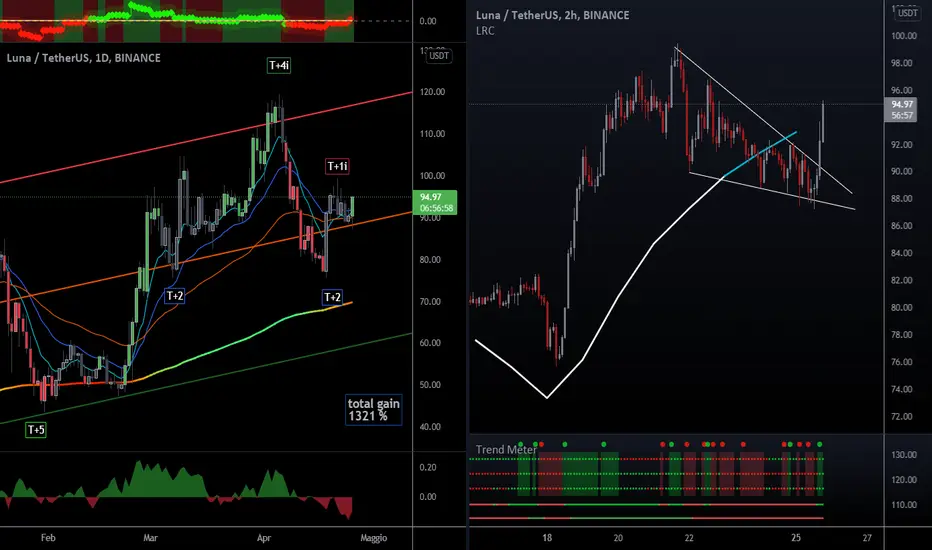The width and height of the screenshot is (932, 550).
Task: Click the LRC indicator label
Action: (485, 31)
